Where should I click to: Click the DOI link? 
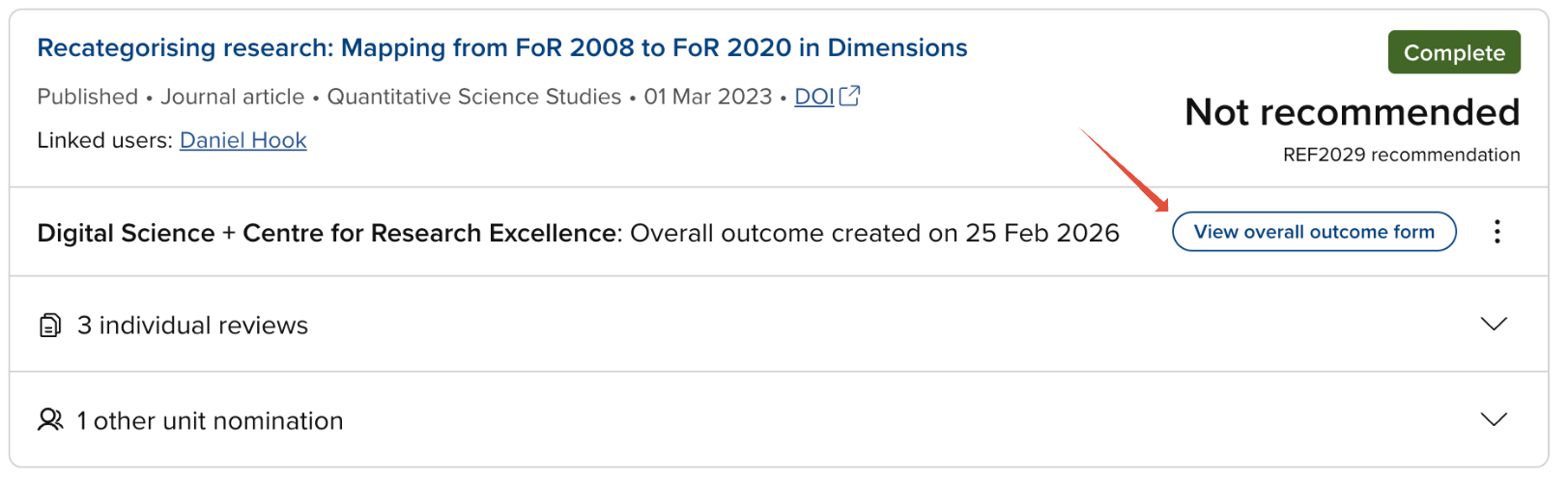[813, 97]
